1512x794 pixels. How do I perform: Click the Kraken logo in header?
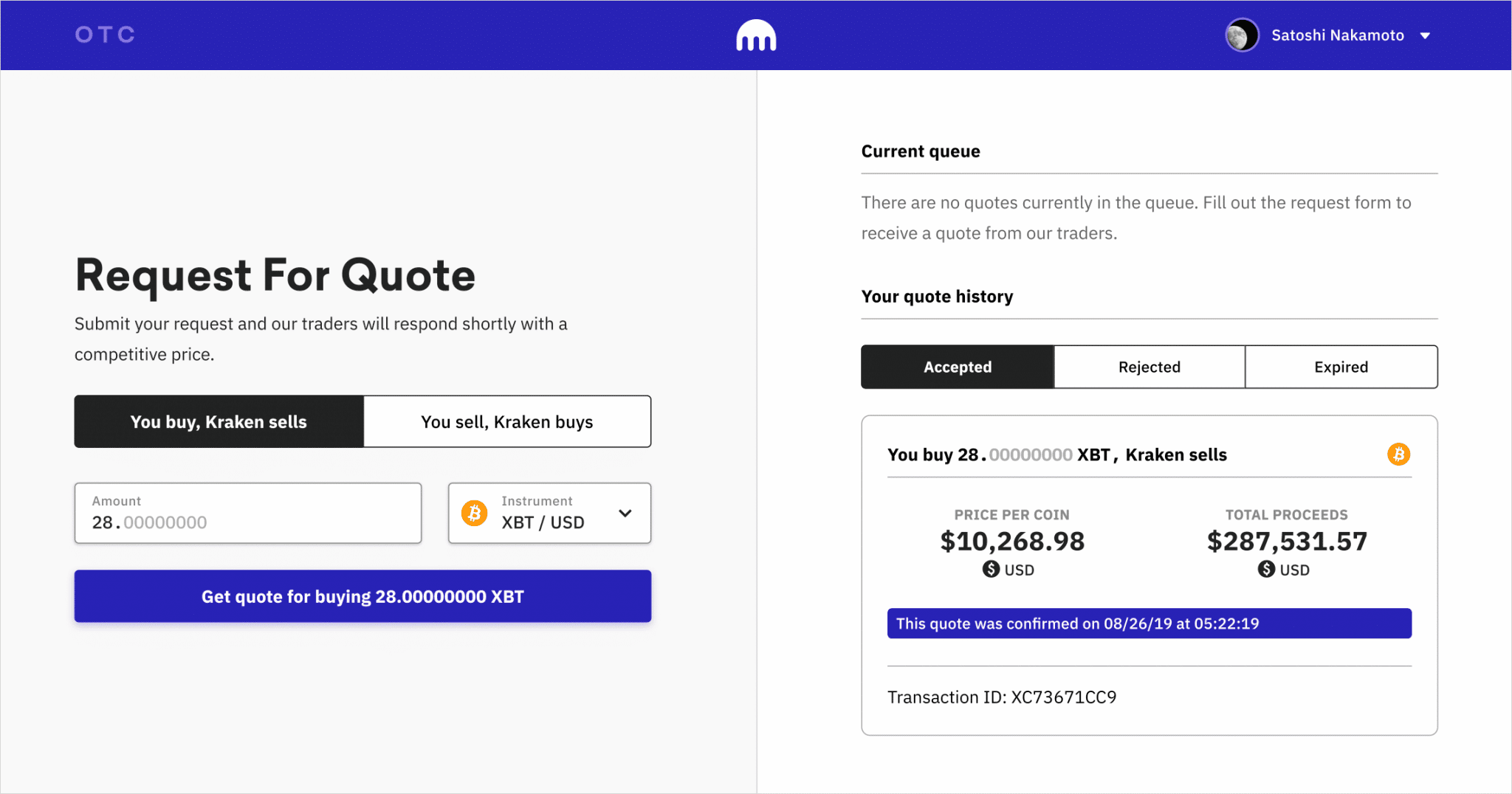point(756,35)
